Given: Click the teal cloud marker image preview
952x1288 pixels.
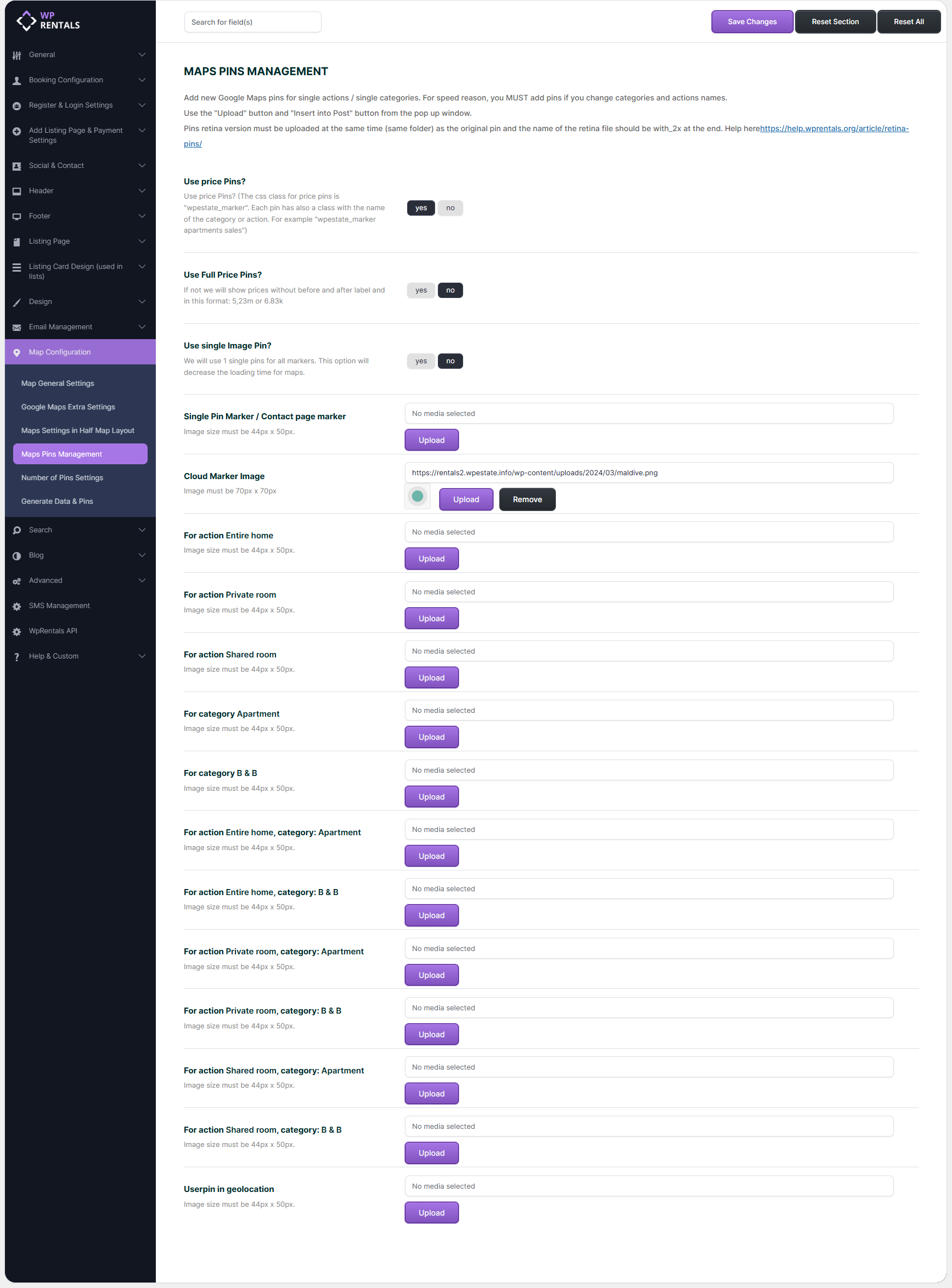Looking at the screenshot, I should [x=417, y=497].
